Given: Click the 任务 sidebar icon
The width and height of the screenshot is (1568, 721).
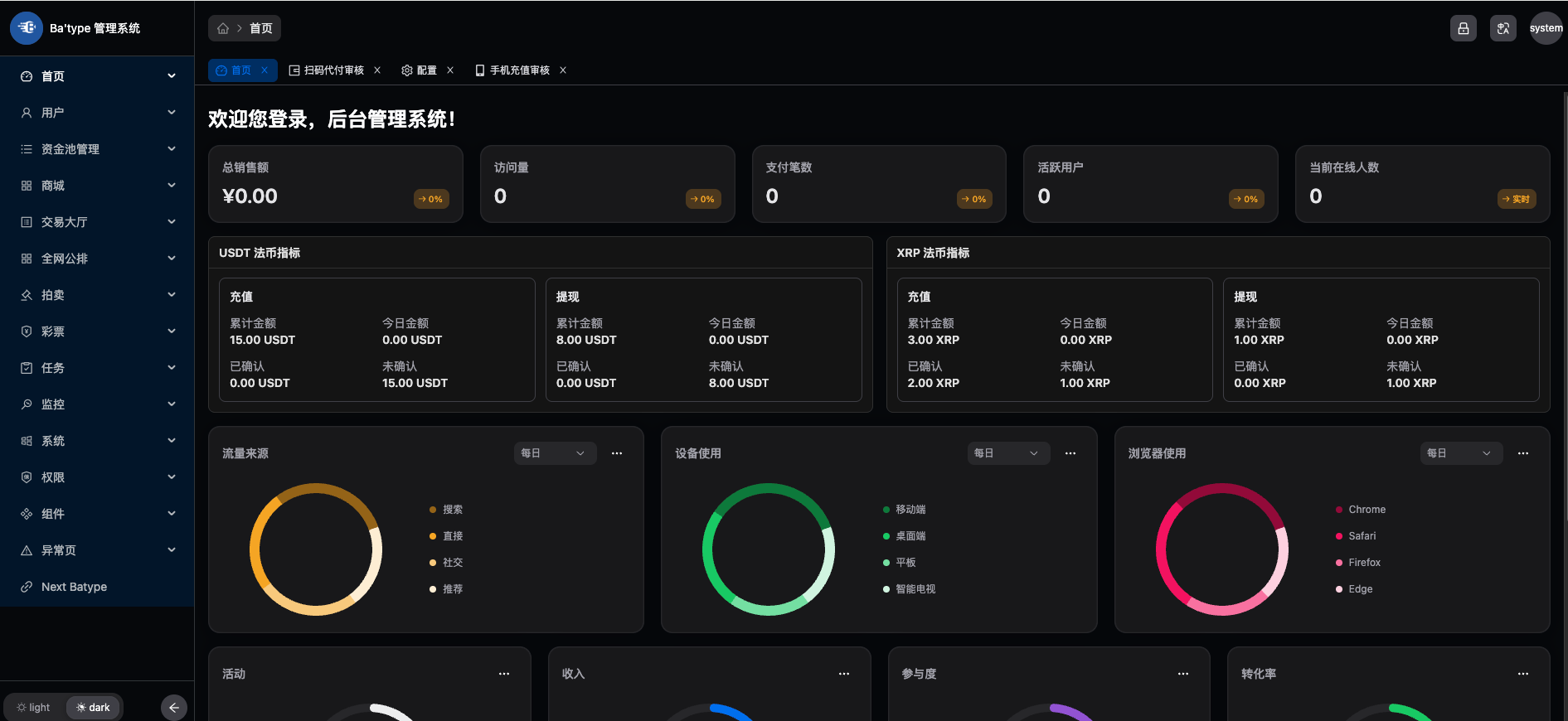Looking at the screenshot, I should (x=27, y=368).
